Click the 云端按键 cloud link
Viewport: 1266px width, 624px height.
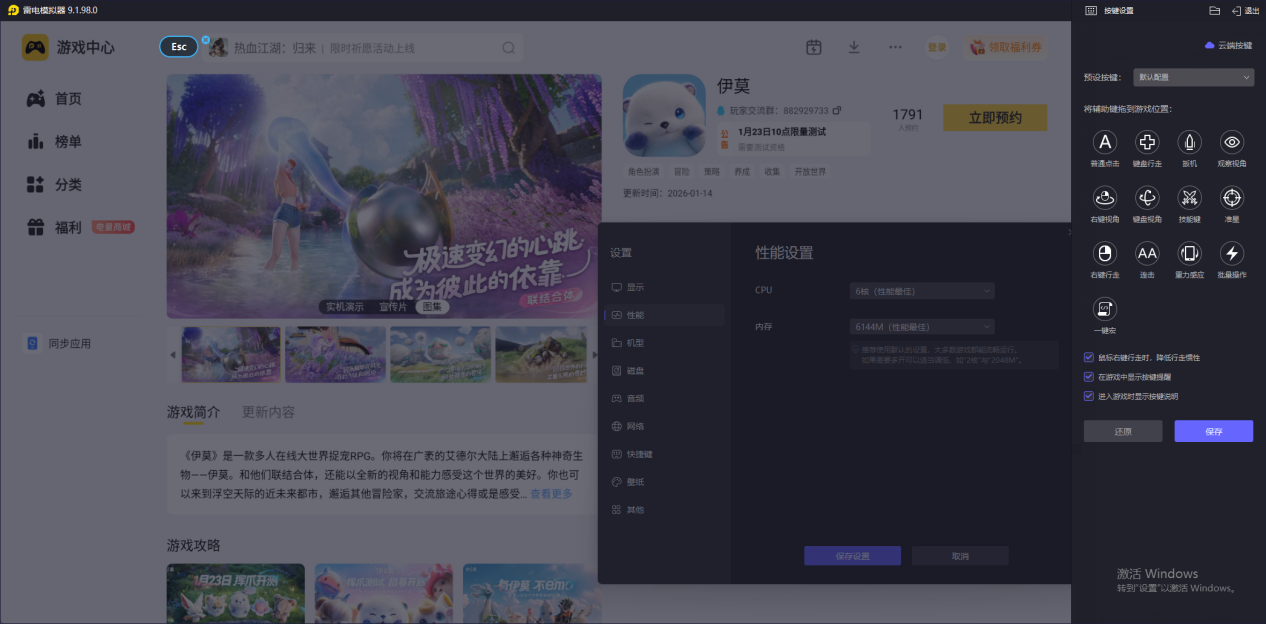pyautogui.click(x=1229, y=46)
